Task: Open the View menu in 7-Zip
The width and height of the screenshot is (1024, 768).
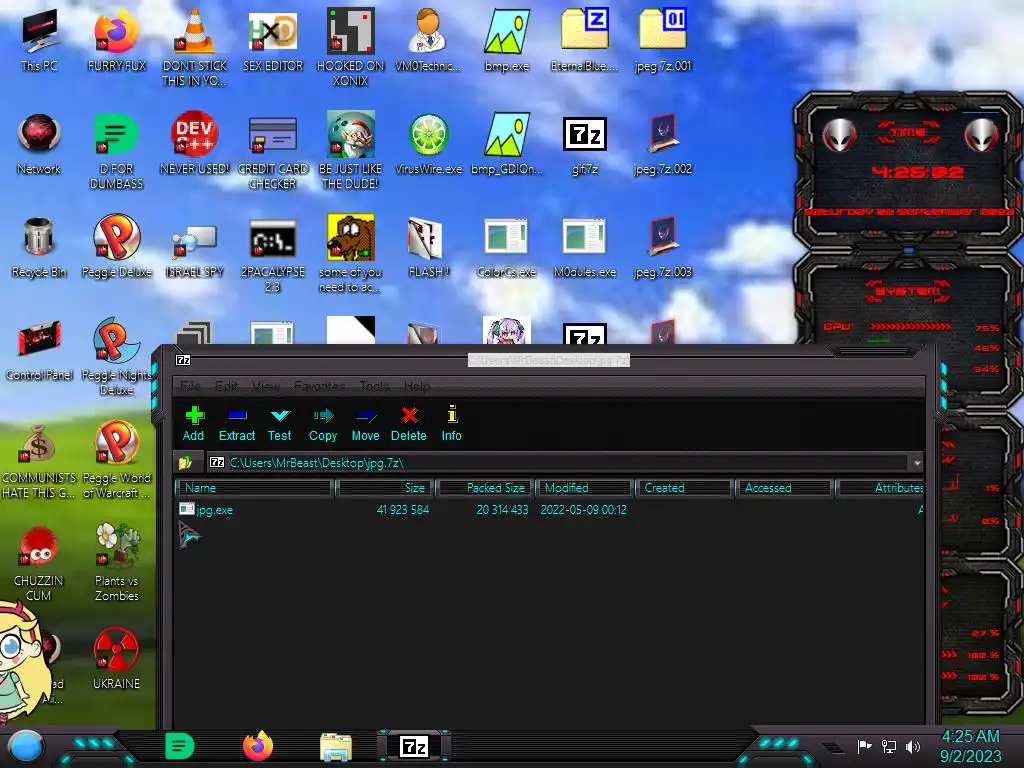Action: [266, 386]
